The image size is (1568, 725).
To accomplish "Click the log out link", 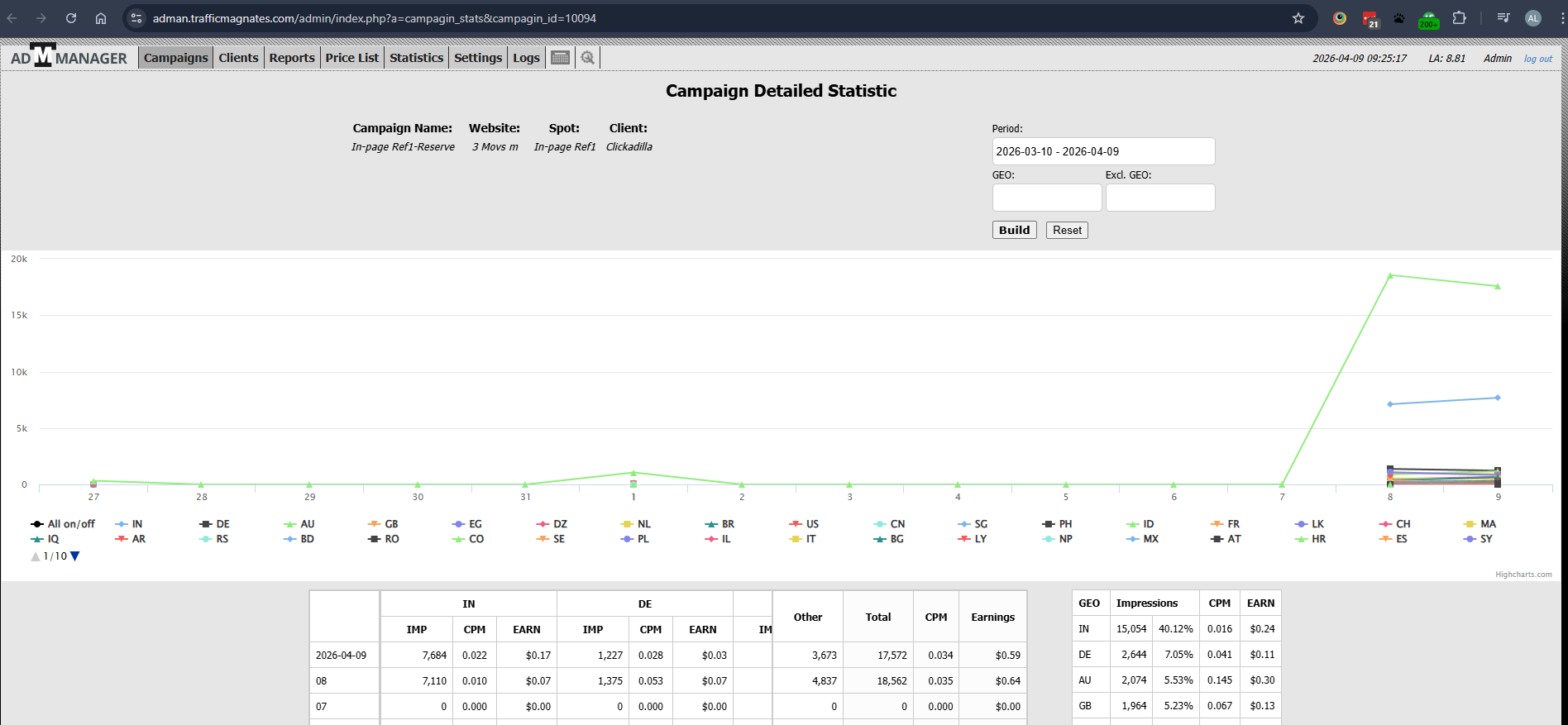I will (1537, 59).
